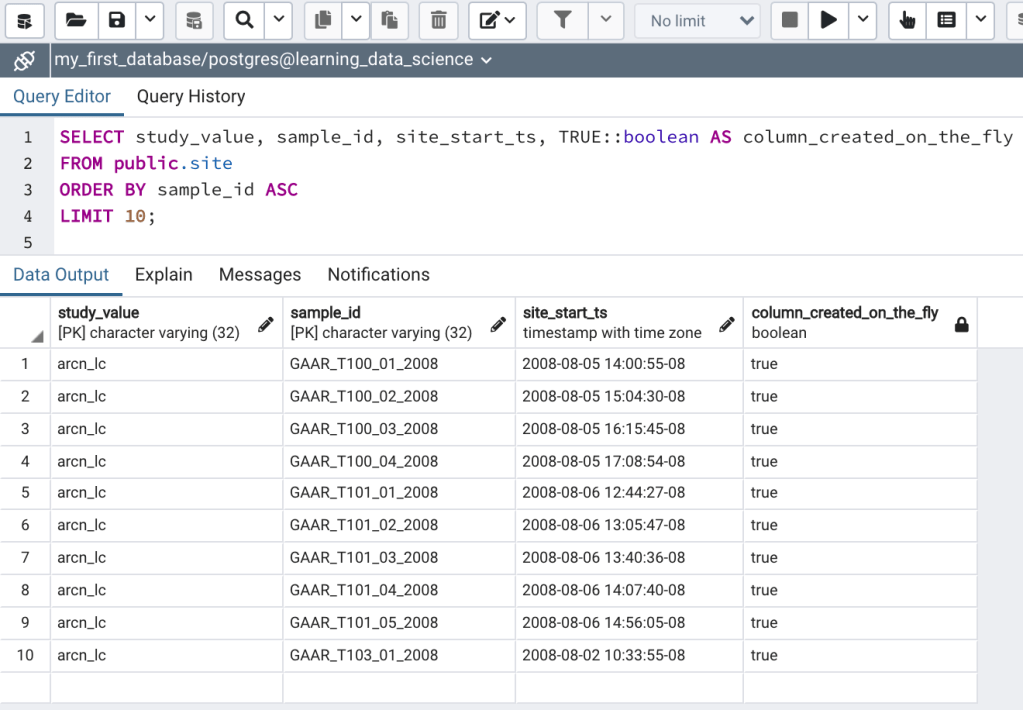The image size is (1023, 710).
Task: Open the Messages tab
Action: click(259, 275)
